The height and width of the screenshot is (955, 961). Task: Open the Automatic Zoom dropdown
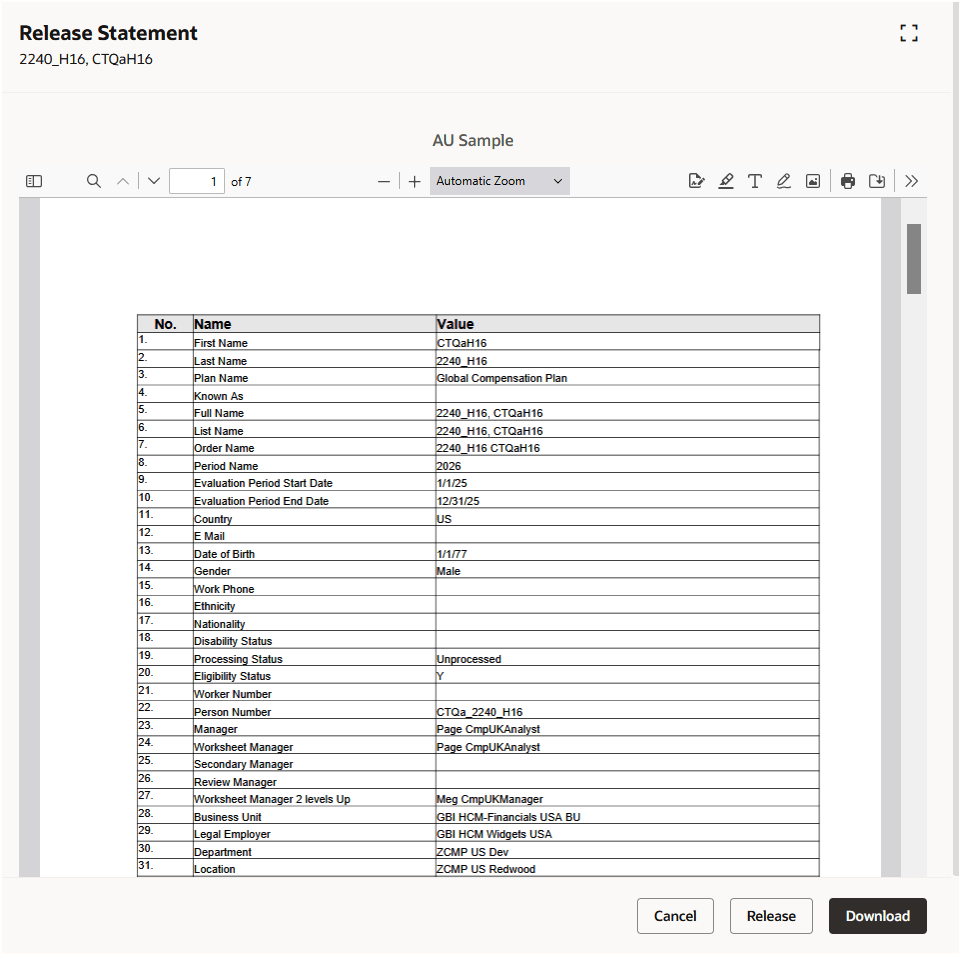tap(499, 181)
